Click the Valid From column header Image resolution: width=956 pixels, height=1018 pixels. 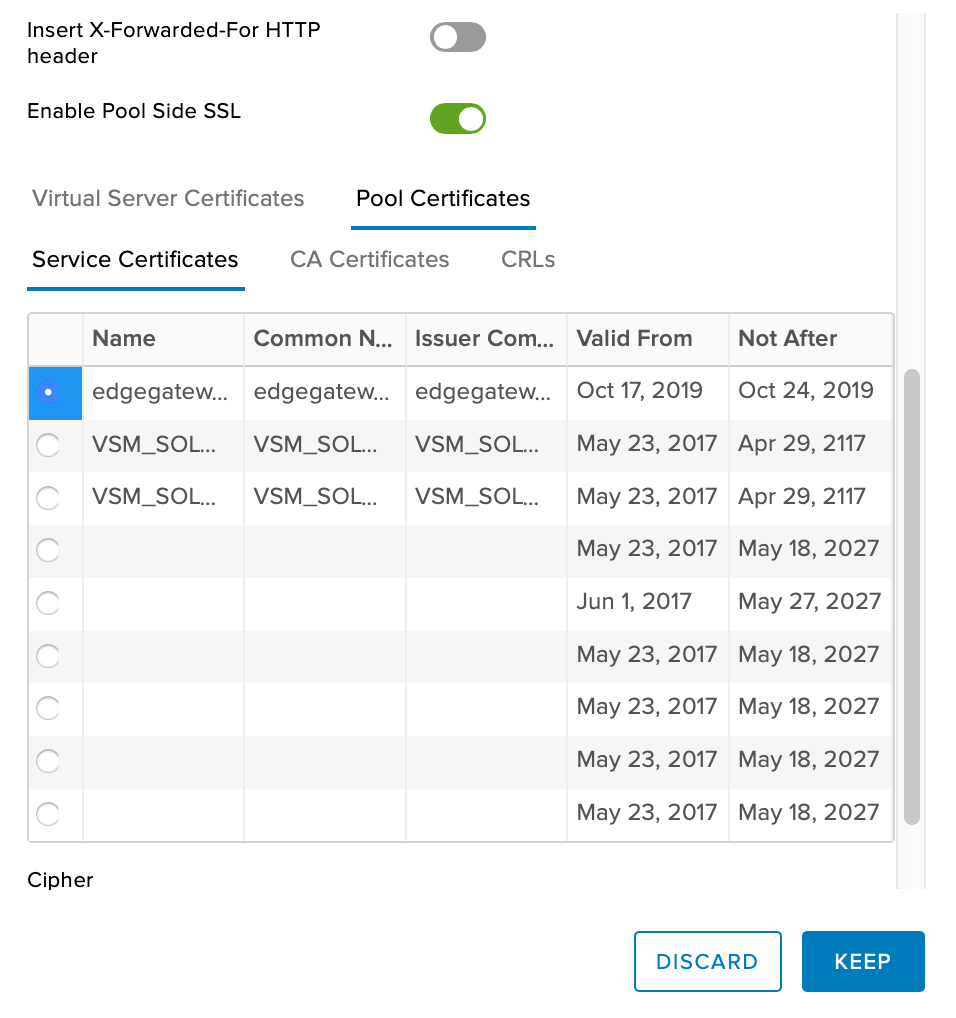pyautogui.click(x=632, y=339)
